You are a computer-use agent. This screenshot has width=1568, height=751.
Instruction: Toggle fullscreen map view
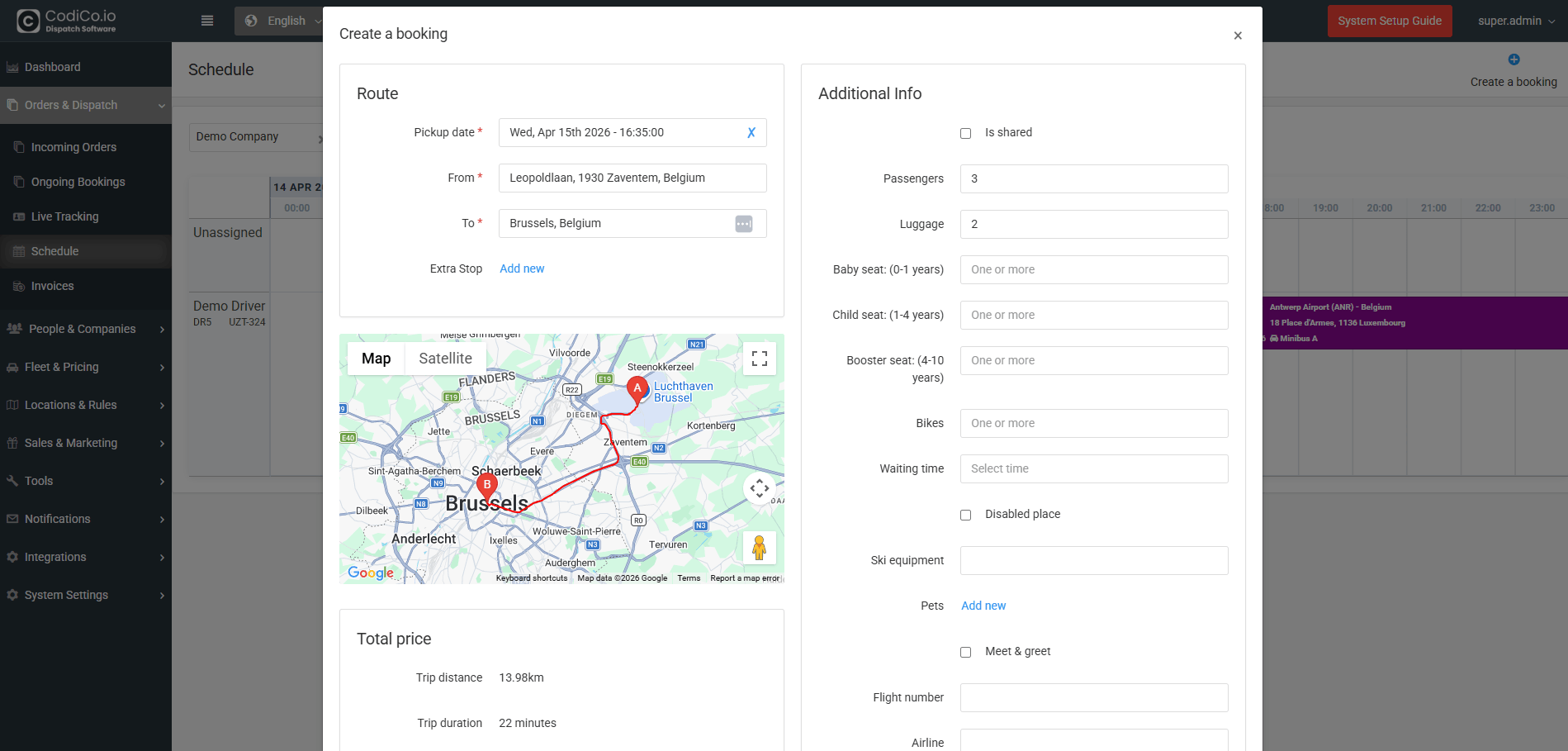(759, 359)
